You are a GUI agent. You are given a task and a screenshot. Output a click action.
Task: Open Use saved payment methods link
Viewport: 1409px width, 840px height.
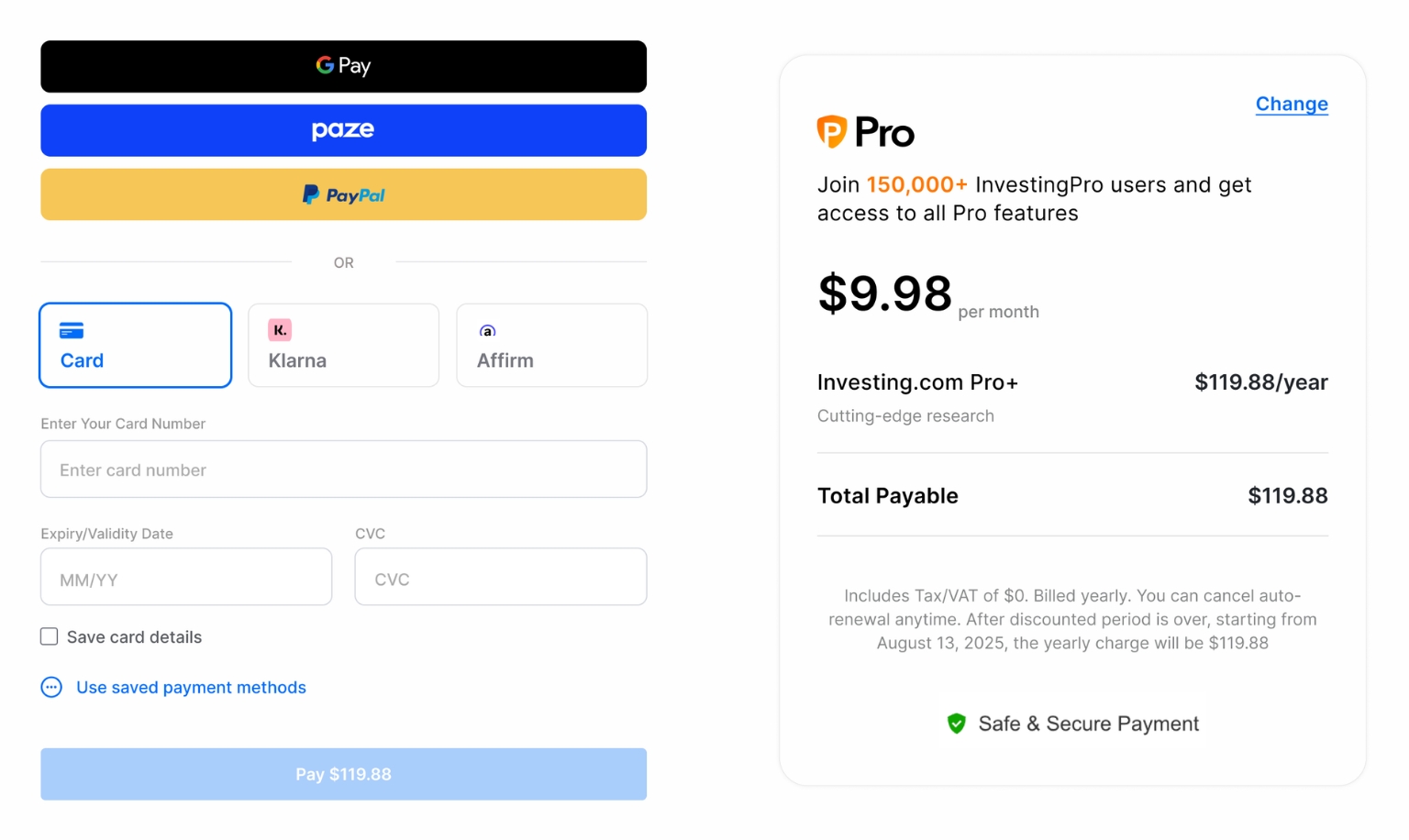coord(191,687)
